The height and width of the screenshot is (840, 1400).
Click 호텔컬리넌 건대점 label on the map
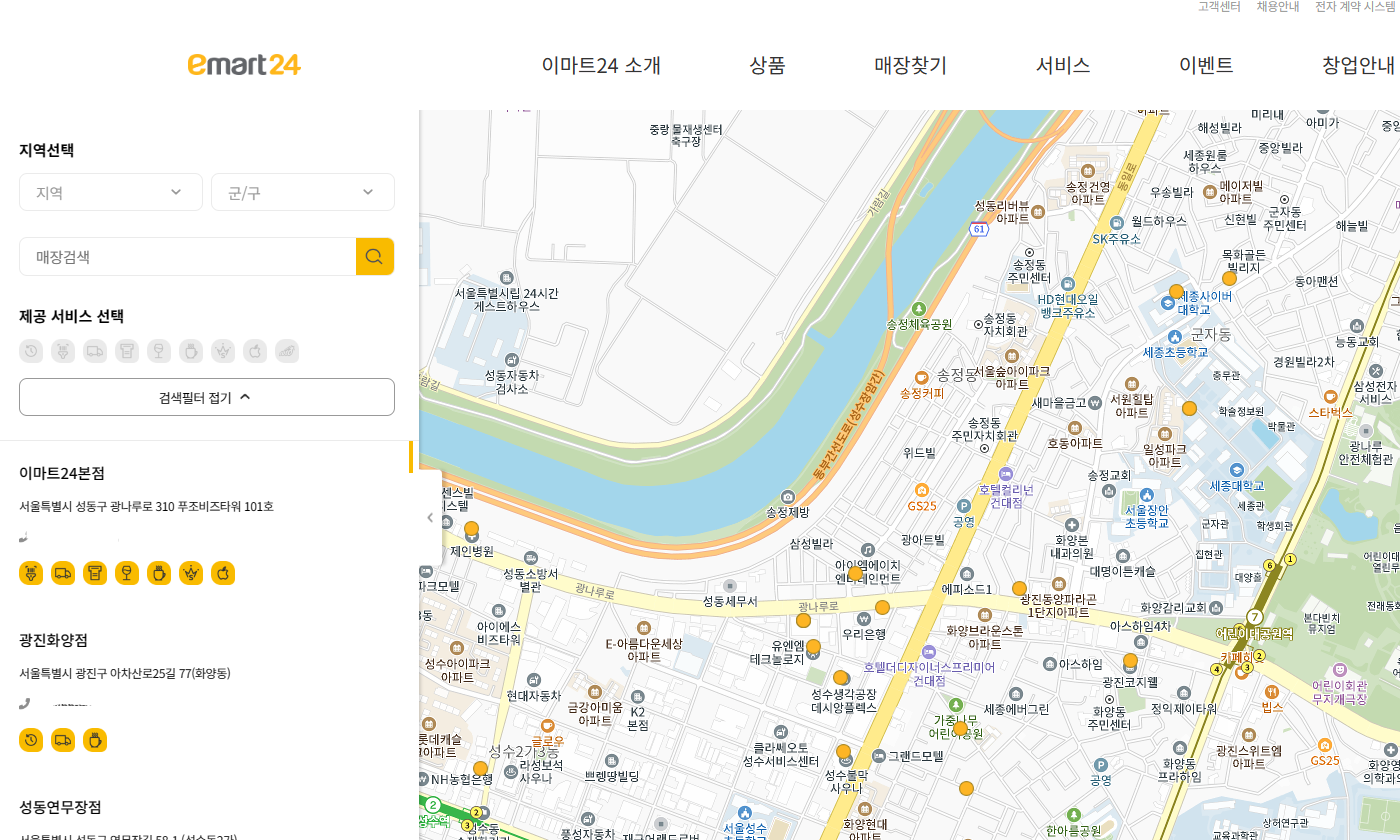click(x=1006, y=496)
